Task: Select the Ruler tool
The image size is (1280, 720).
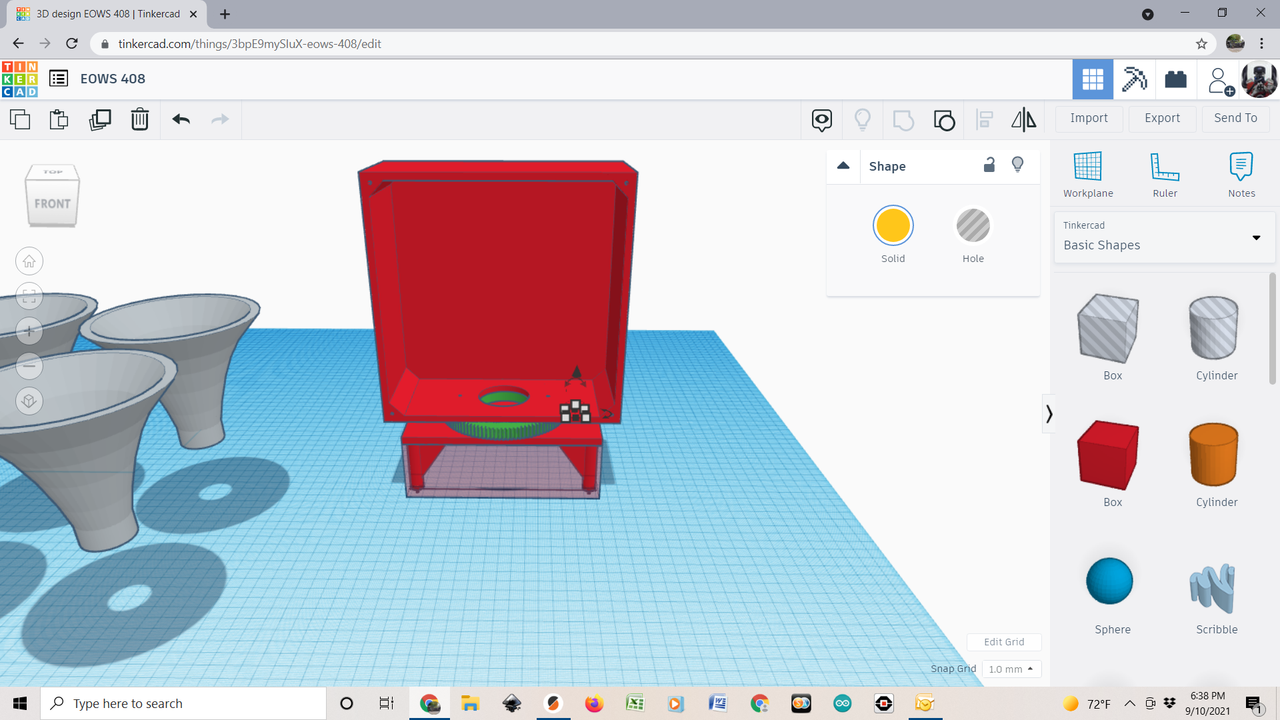Action: pyautogui.click(x=1165, y=175)
